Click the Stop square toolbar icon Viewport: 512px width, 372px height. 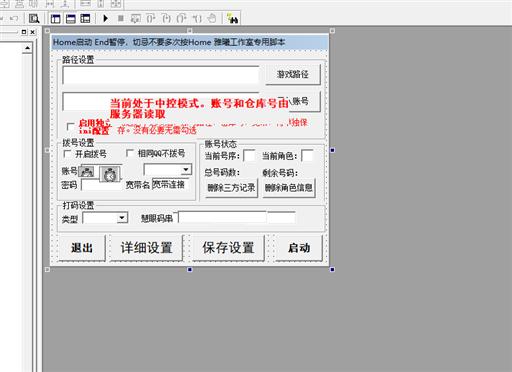click(121, 18)
